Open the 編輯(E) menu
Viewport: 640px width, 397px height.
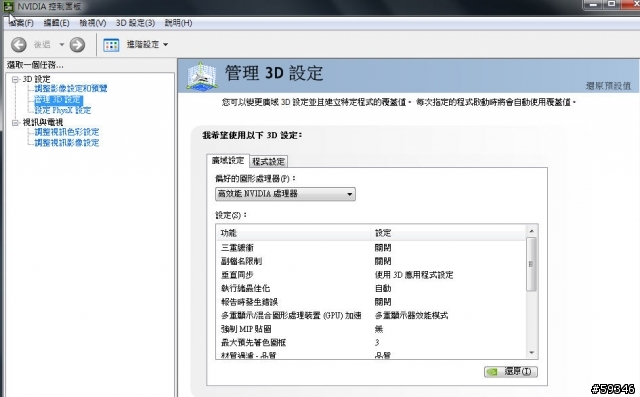[x=56, y=23]
